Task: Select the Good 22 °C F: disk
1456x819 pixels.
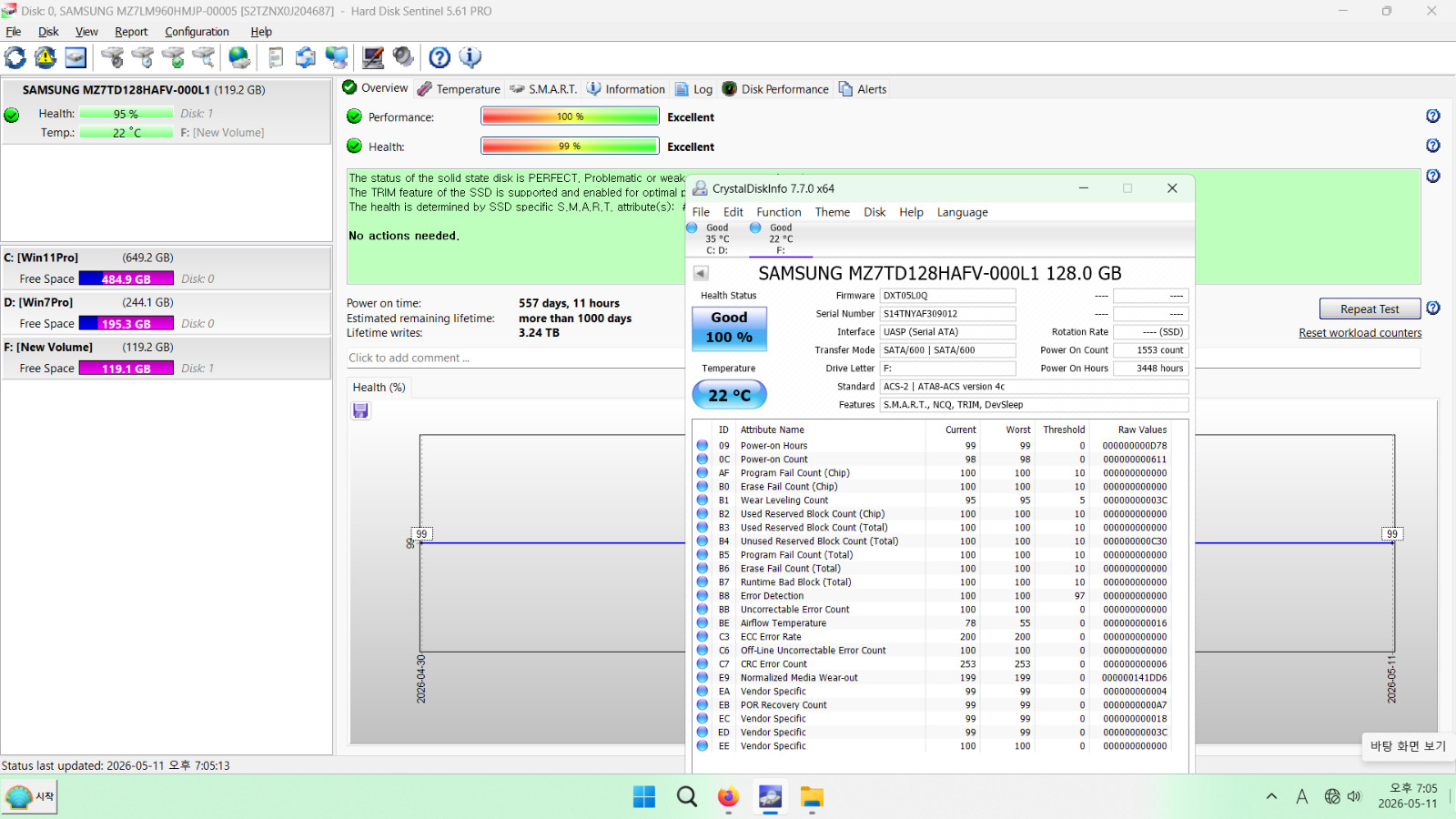Action: point(779,238)
